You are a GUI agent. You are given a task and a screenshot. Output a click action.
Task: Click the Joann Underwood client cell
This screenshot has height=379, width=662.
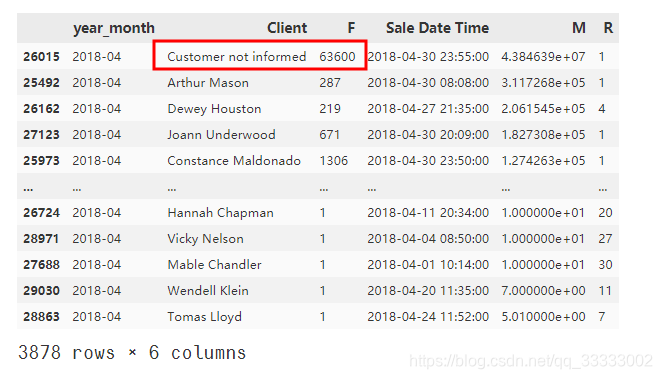tap(221, 135)
